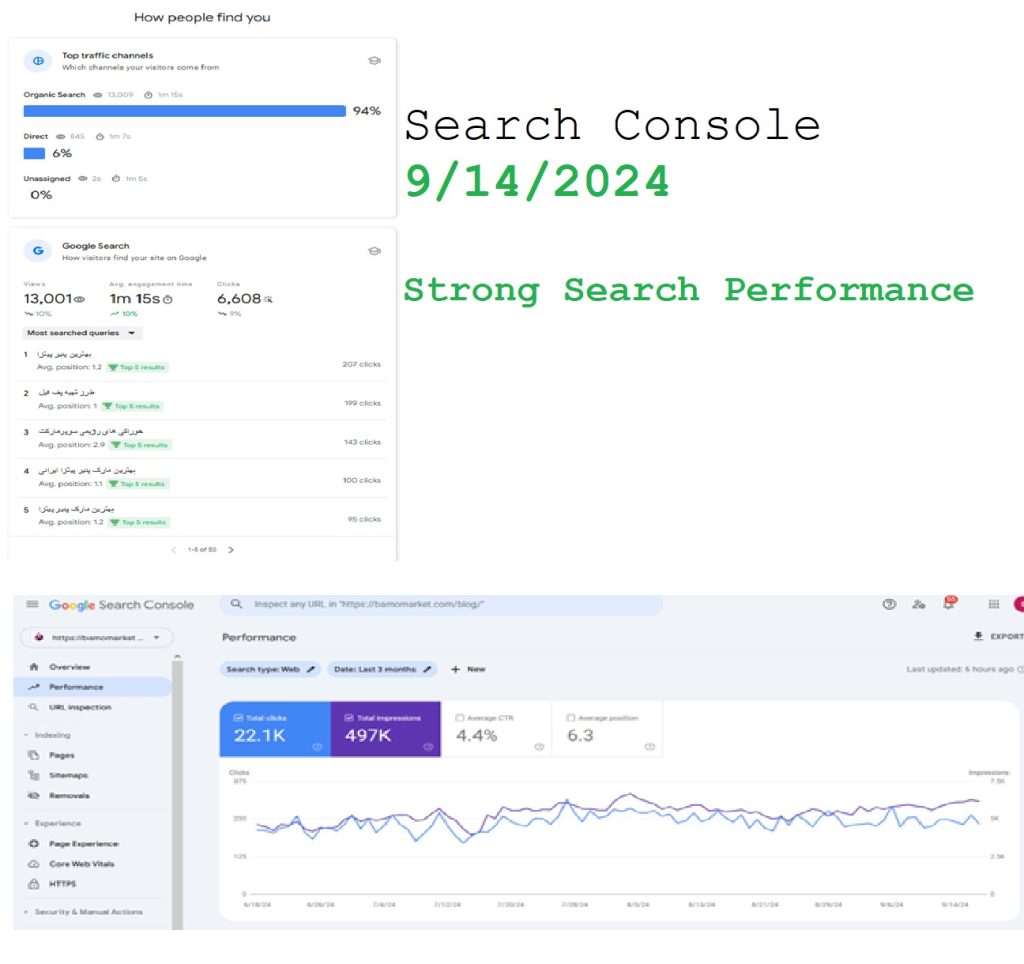The height and width of the screenshot is (964, 1024).
Task: Click the pencil icon on Date: Last 3 months
Action: (427, 669)
